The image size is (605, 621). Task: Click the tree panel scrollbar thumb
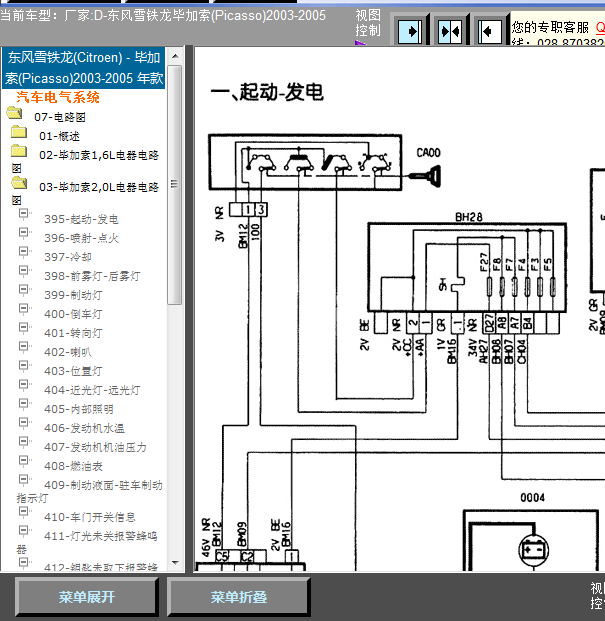[175, 185]
